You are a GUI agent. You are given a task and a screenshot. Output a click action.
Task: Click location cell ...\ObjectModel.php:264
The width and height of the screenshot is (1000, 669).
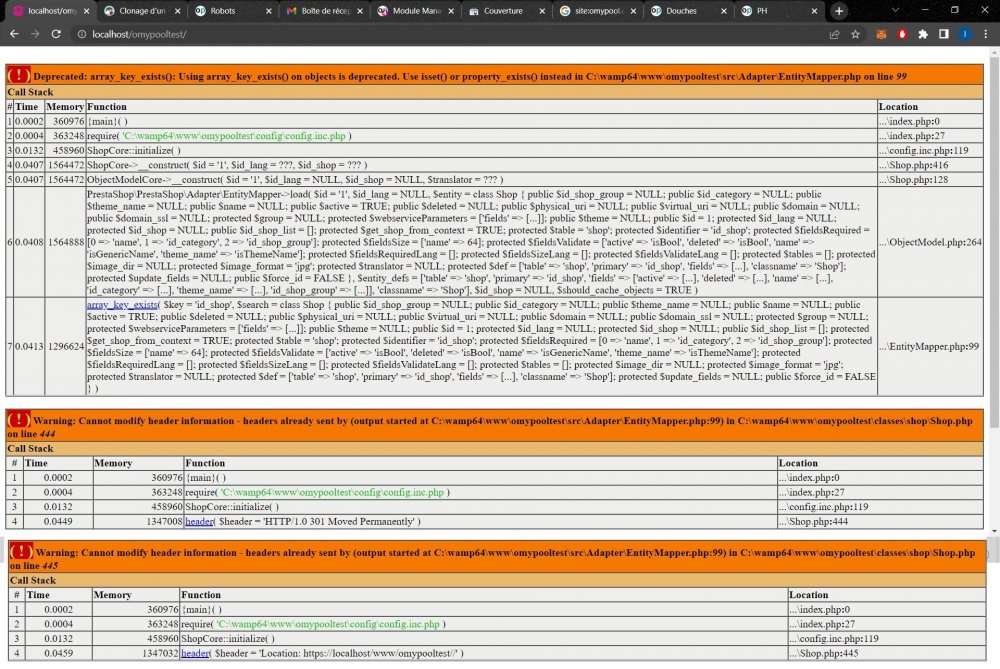tap(930, 242)
